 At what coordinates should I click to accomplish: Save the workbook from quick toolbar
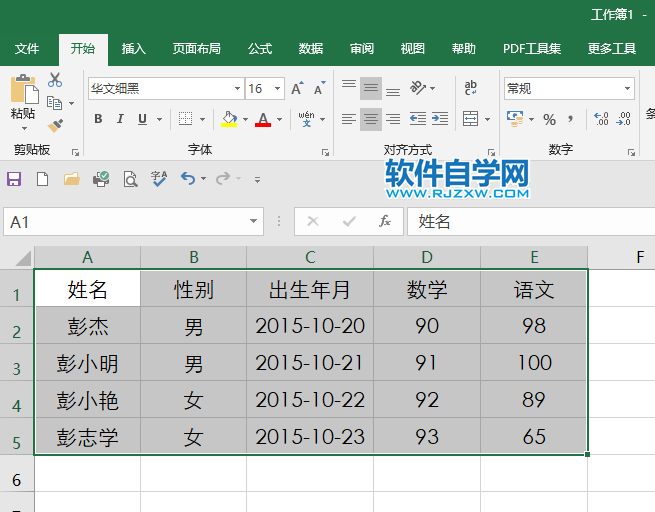coord(14,179)
